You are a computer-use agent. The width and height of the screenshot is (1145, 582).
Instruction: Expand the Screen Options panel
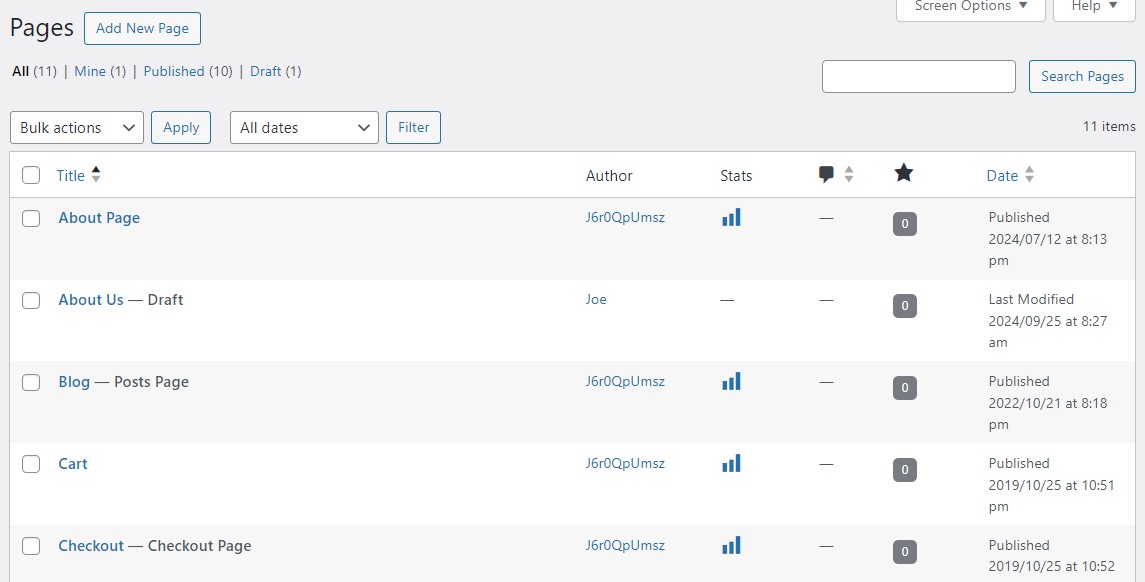pos(970,7)
